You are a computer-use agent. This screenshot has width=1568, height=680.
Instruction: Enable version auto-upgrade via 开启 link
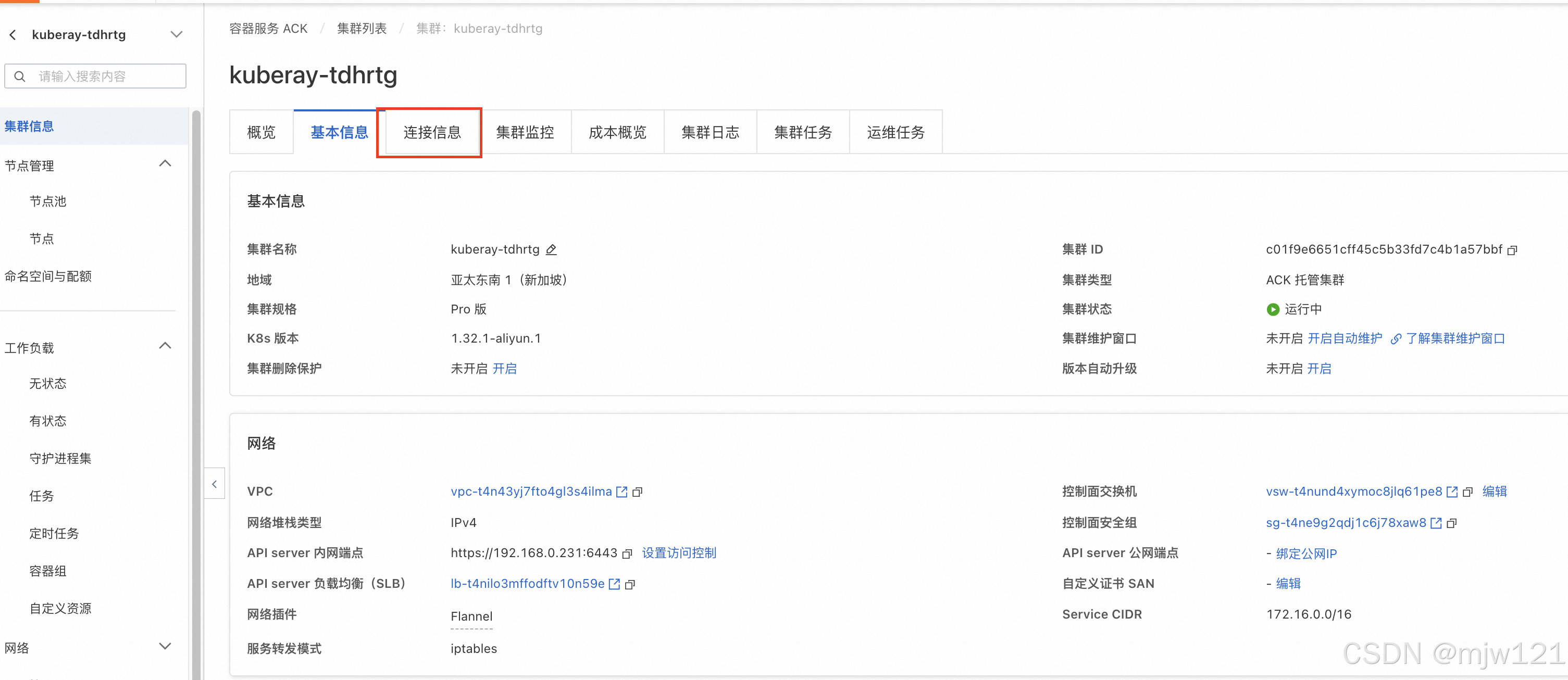[x=1319, y=369]
